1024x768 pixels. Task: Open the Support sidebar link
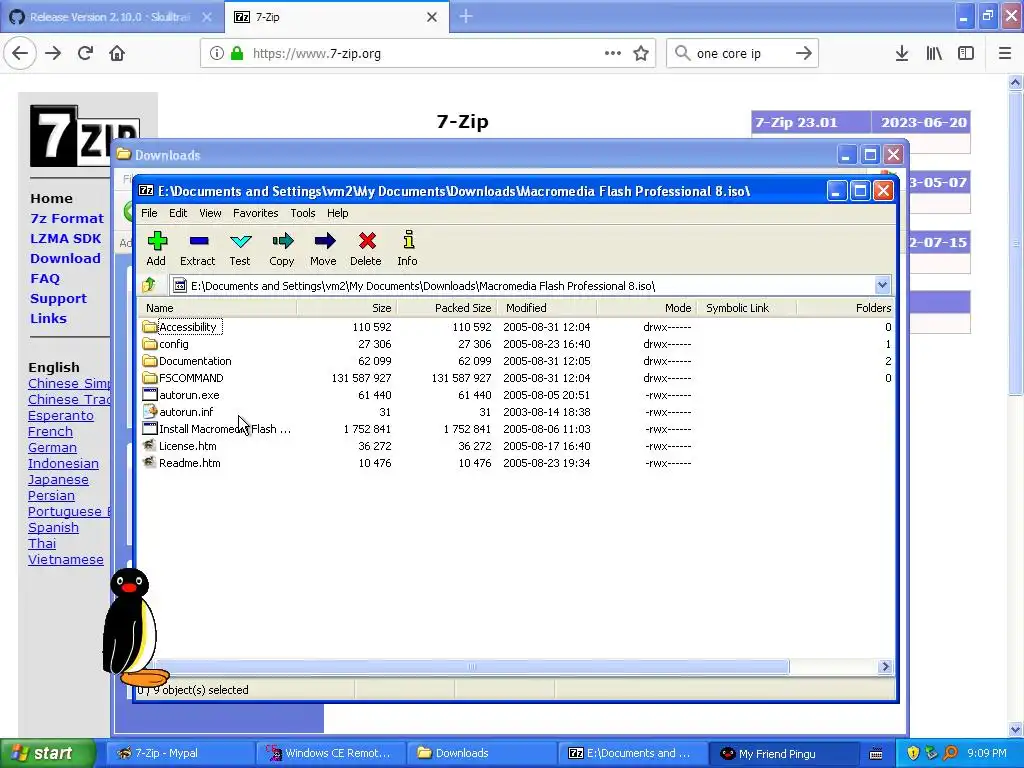coord(58,298)
